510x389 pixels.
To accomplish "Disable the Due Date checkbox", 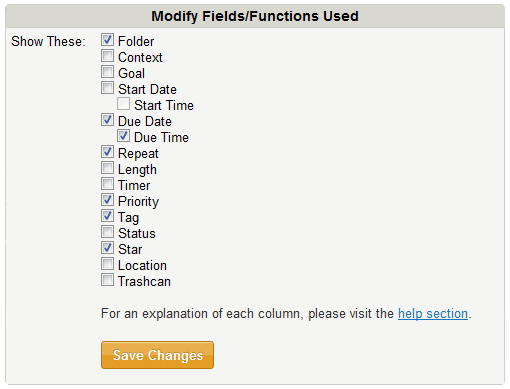I will coord(107,120).
